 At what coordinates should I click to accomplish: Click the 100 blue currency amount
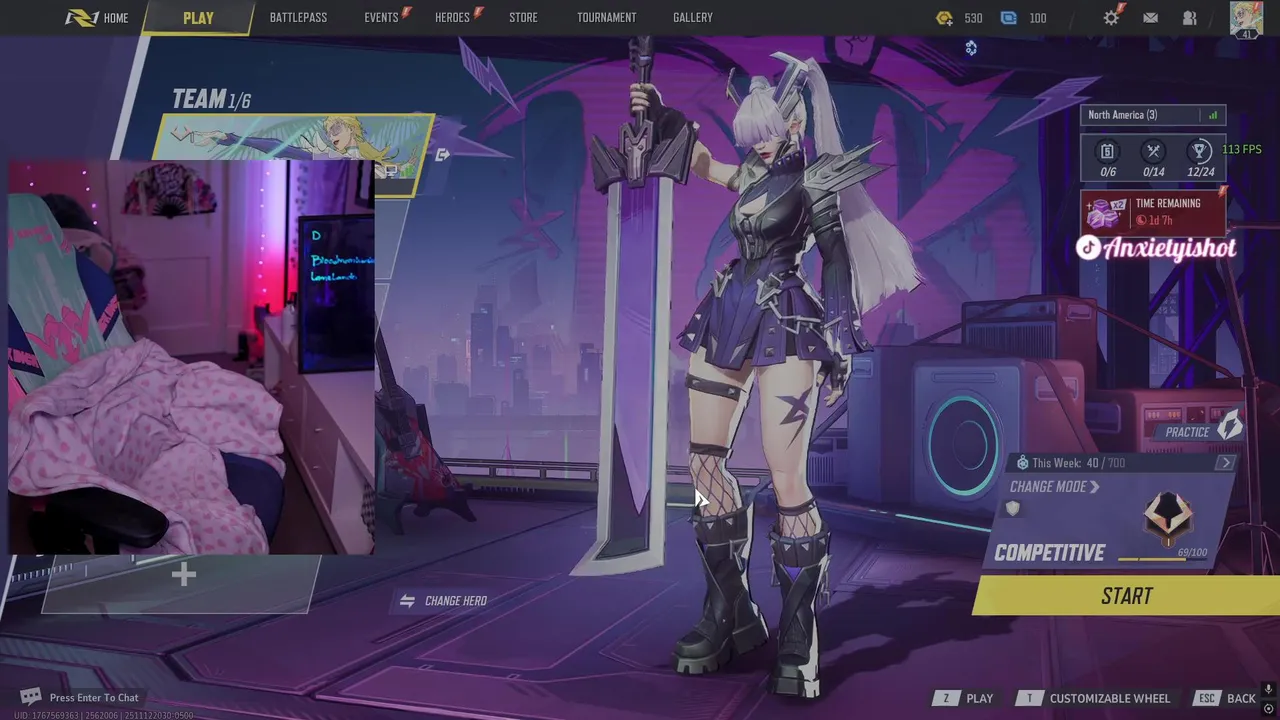pyautogui.click(x=1038, y=18)
